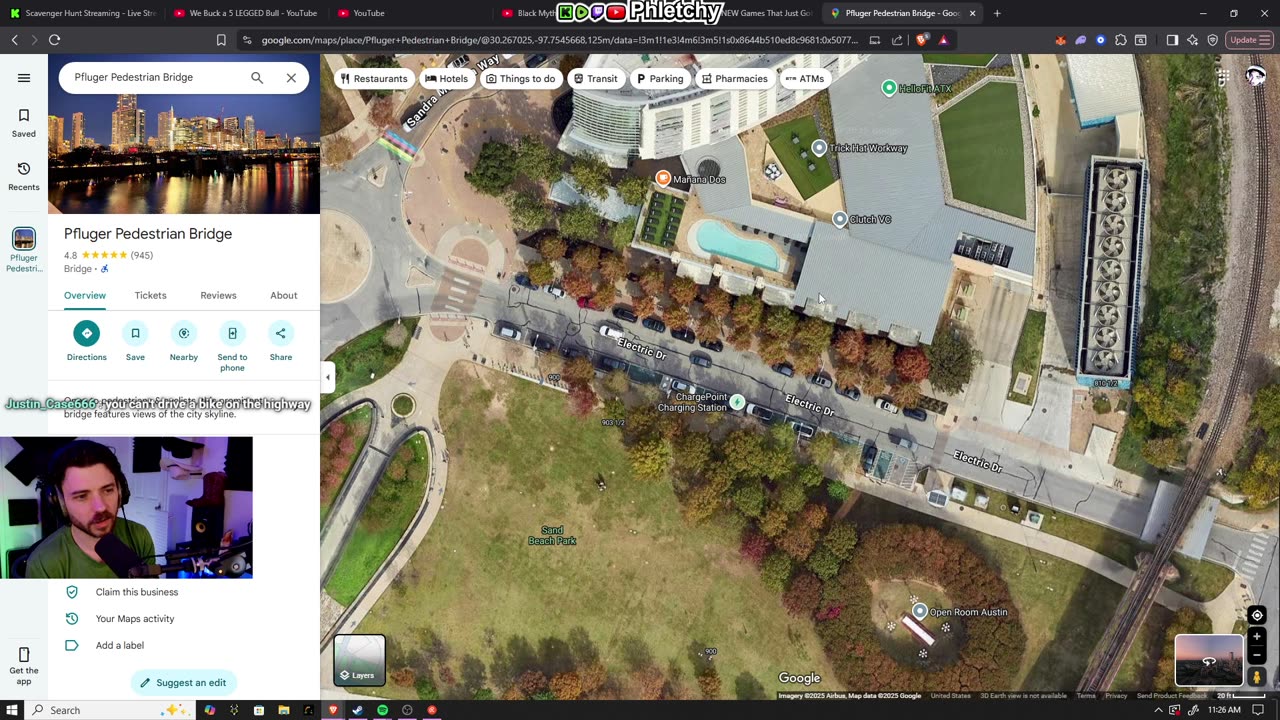Click Claim this business
Viewport: 1280px width, 720px height.
[x=137, y=592]
